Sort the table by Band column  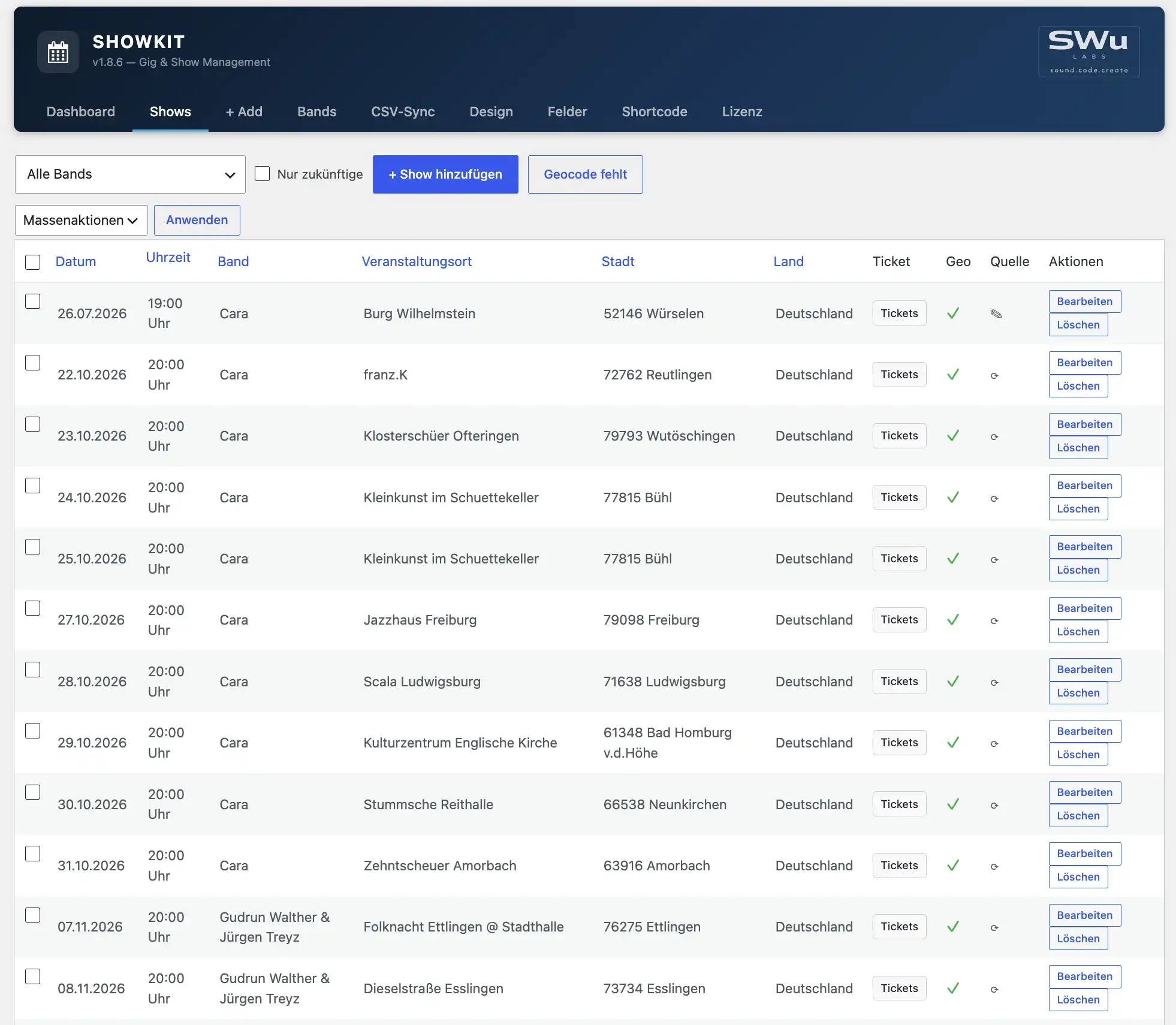point(233,261)
